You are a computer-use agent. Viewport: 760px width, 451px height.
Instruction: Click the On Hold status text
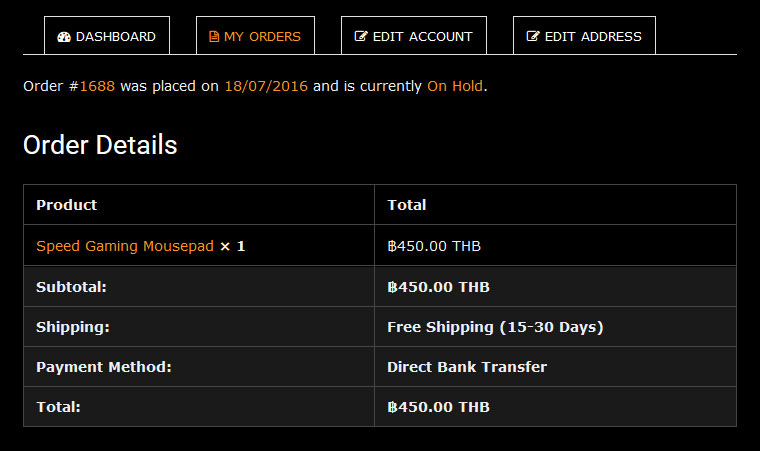click(455, 87)
